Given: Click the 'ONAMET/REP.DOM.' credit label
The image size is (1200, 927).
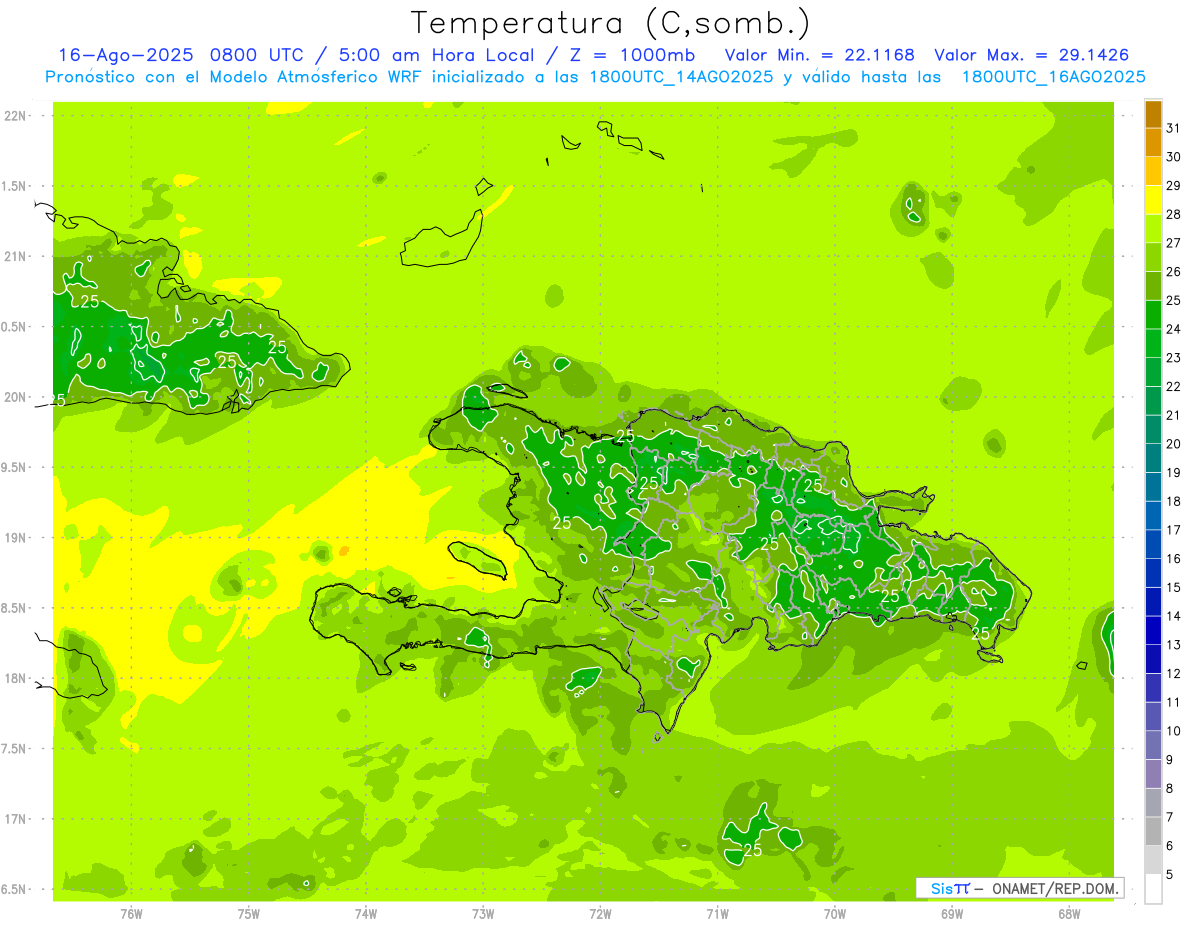Looking at the screenshot, I should pos(1053,888).
